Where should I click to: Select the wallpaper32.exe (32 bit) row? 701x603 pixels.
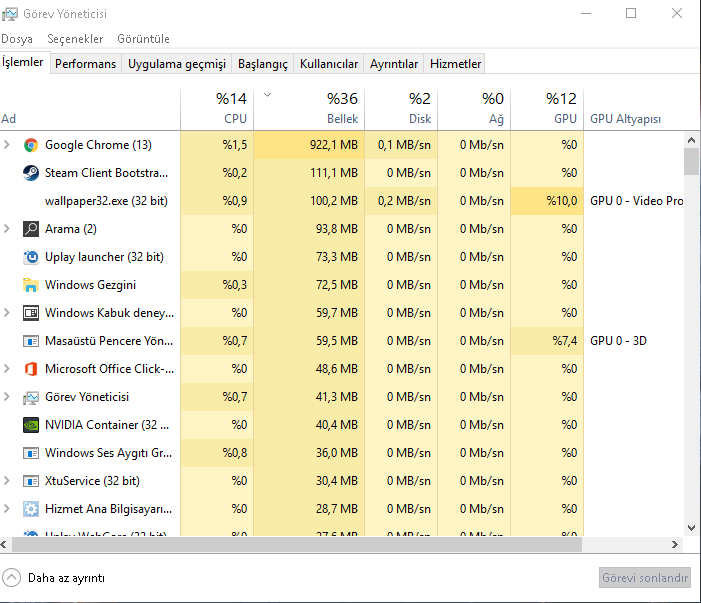coord(342,201)
